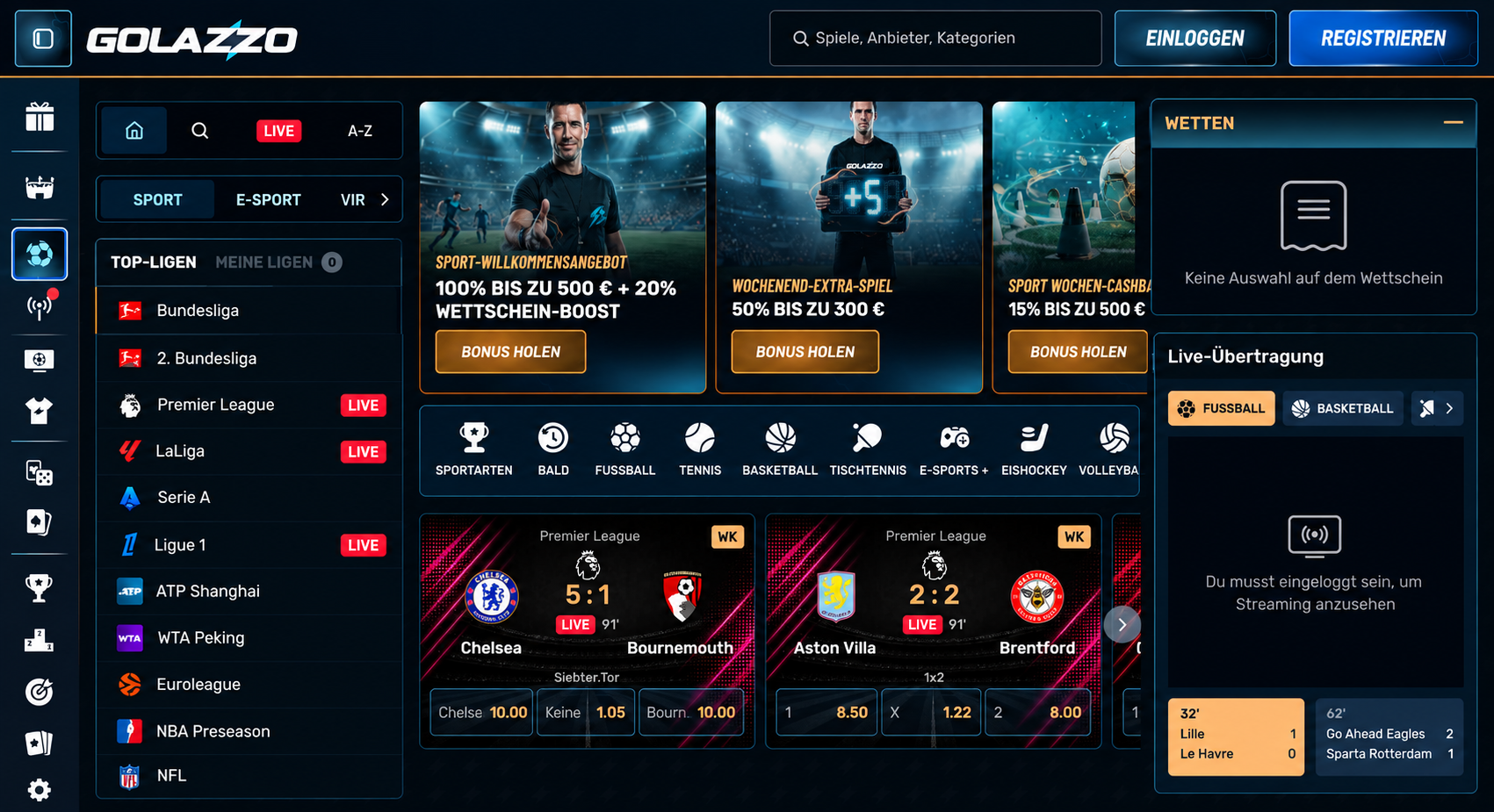Choose the Eishockey category icon
1494x812 pixels.
tap(1035, 450)
